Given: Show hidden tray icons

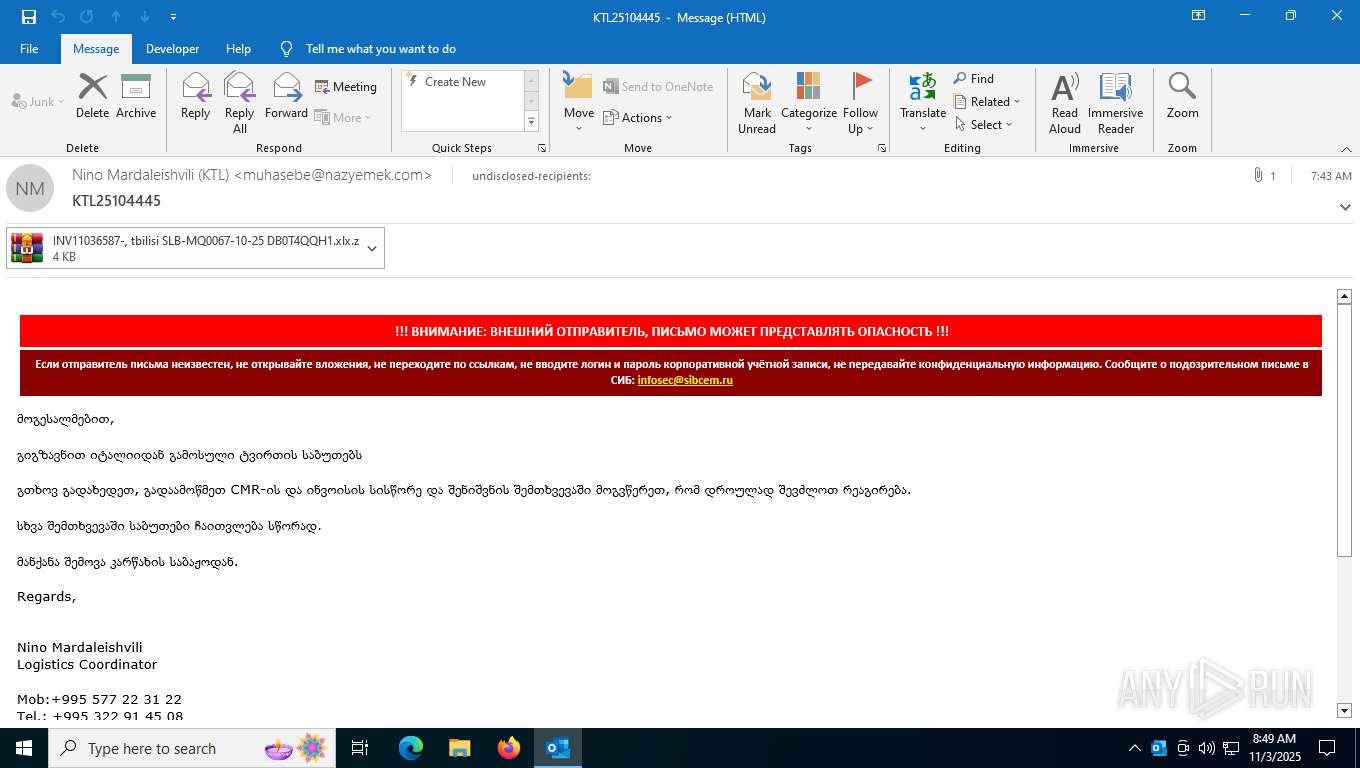Looking at the screenshot, I should (x=1135, y=748).
